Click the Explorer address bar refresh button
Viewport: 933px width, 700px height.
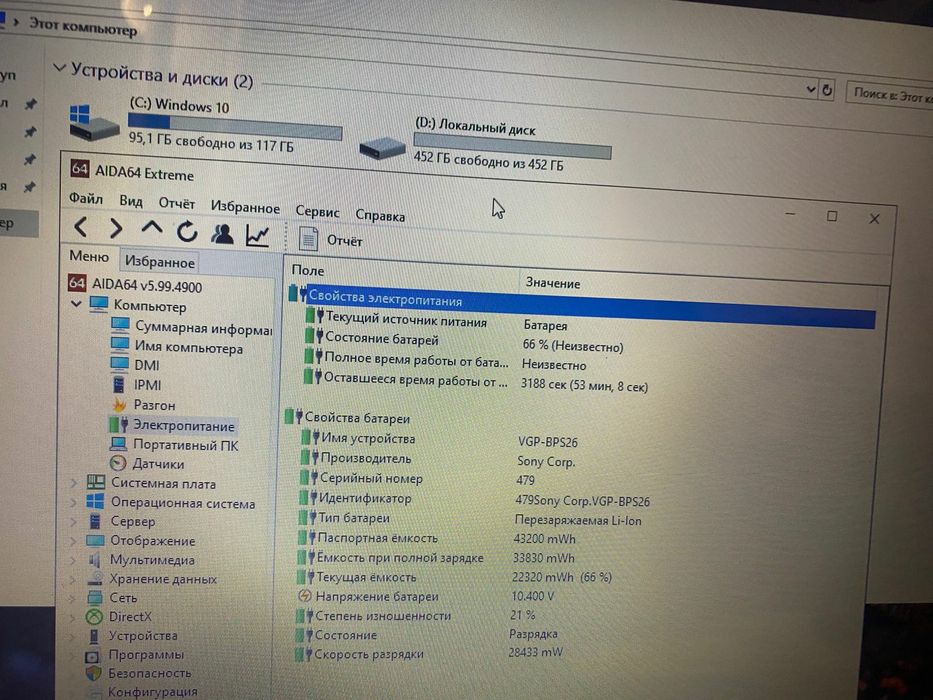pyautogui.click(x=826, y=89)
